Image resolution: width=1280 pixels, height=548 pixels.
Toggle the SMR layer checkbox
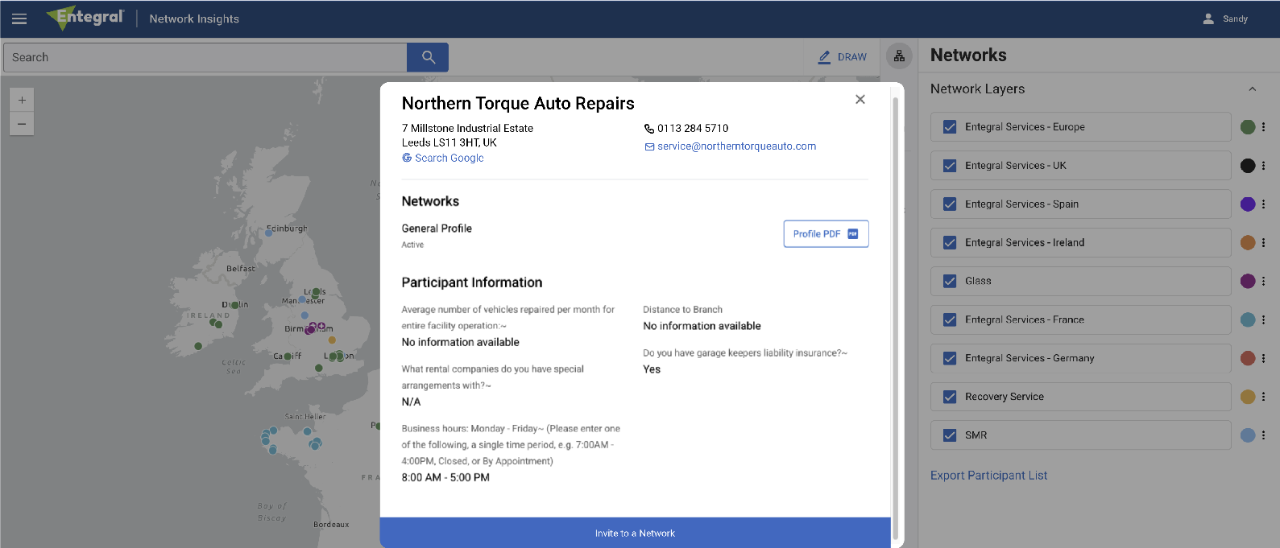tap(950, 435)
